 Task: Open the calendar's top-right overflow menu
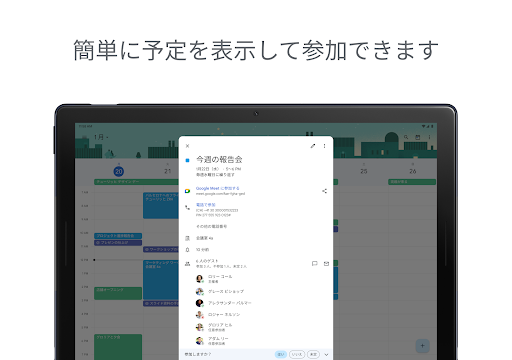[x=429, y=137]
